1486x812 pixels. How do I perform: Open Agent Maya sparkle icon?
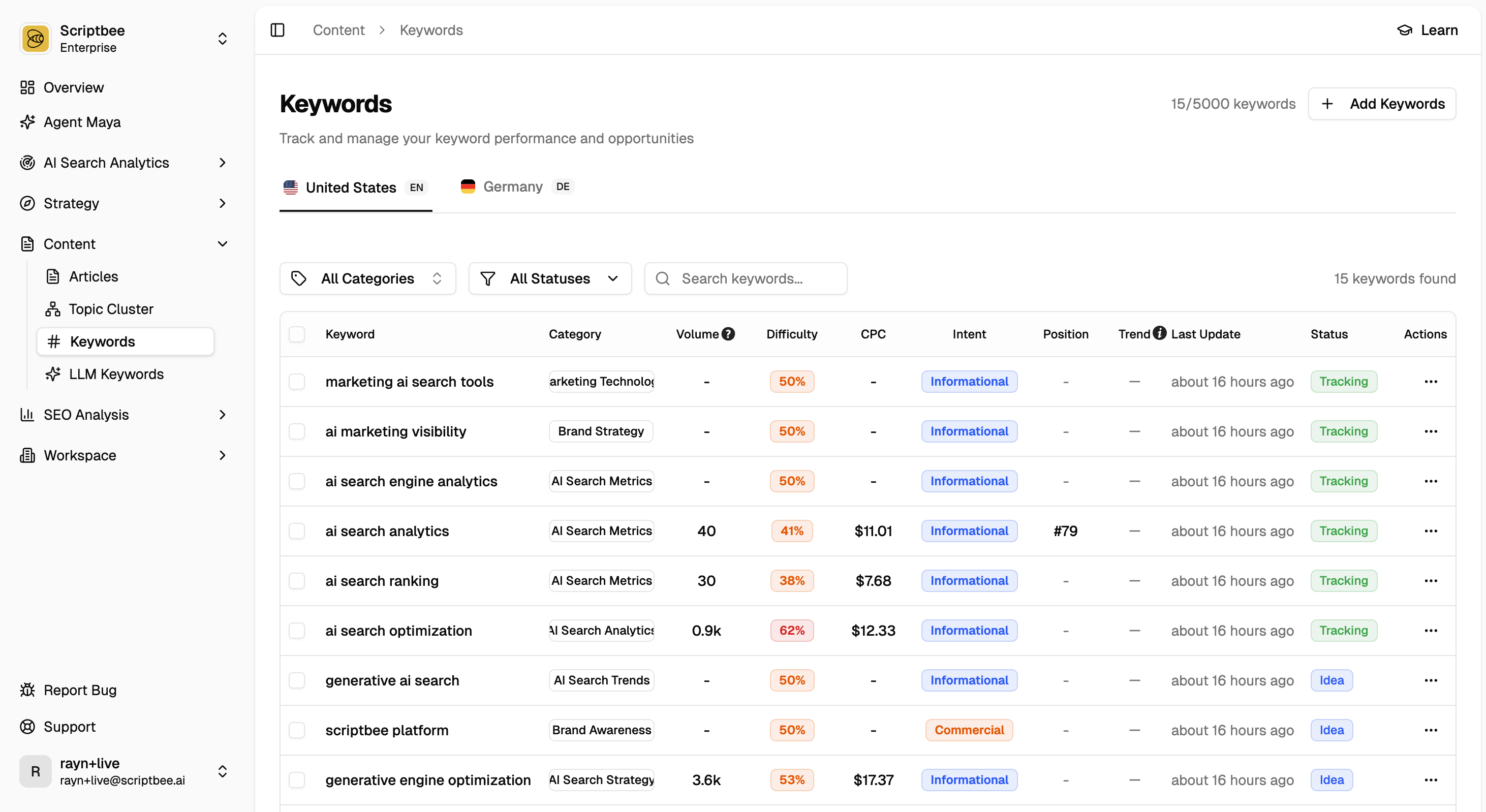tap(27, 122)
